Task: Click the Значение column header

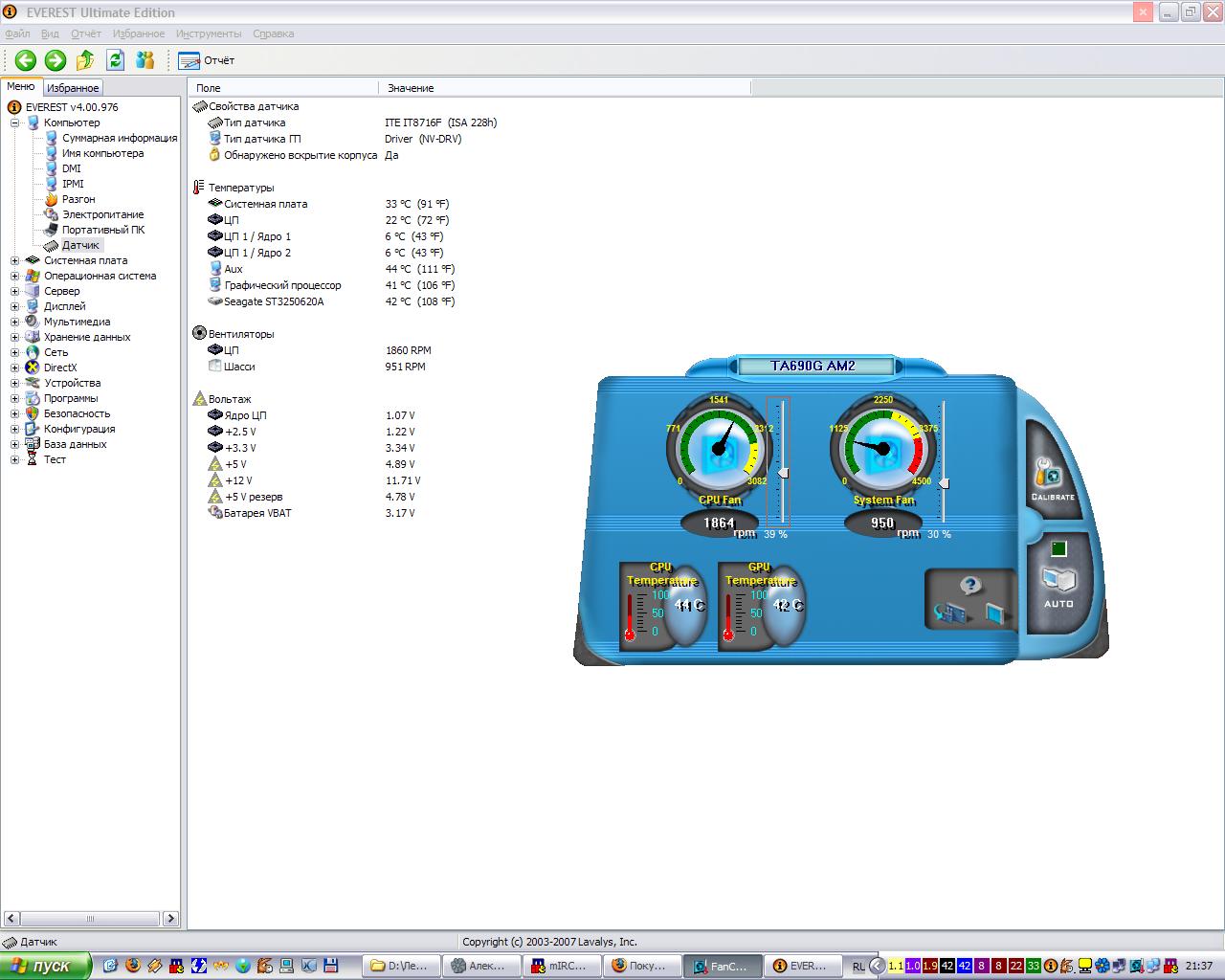Action: (x=411, y=88)
